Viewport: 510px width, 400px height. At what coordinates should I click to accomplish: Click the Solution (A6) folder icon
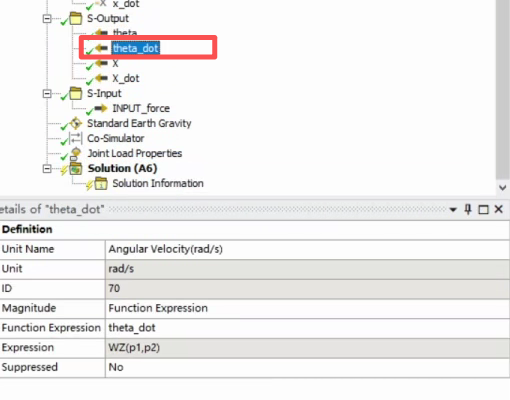[76, 169]
